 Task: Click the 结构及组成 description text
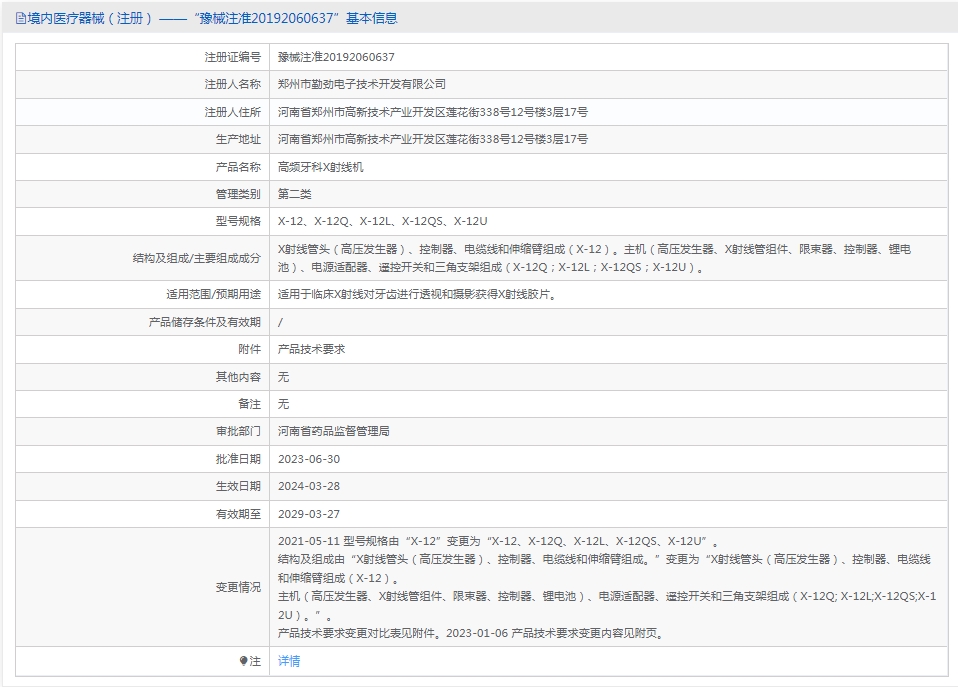(x=594, y=258)
